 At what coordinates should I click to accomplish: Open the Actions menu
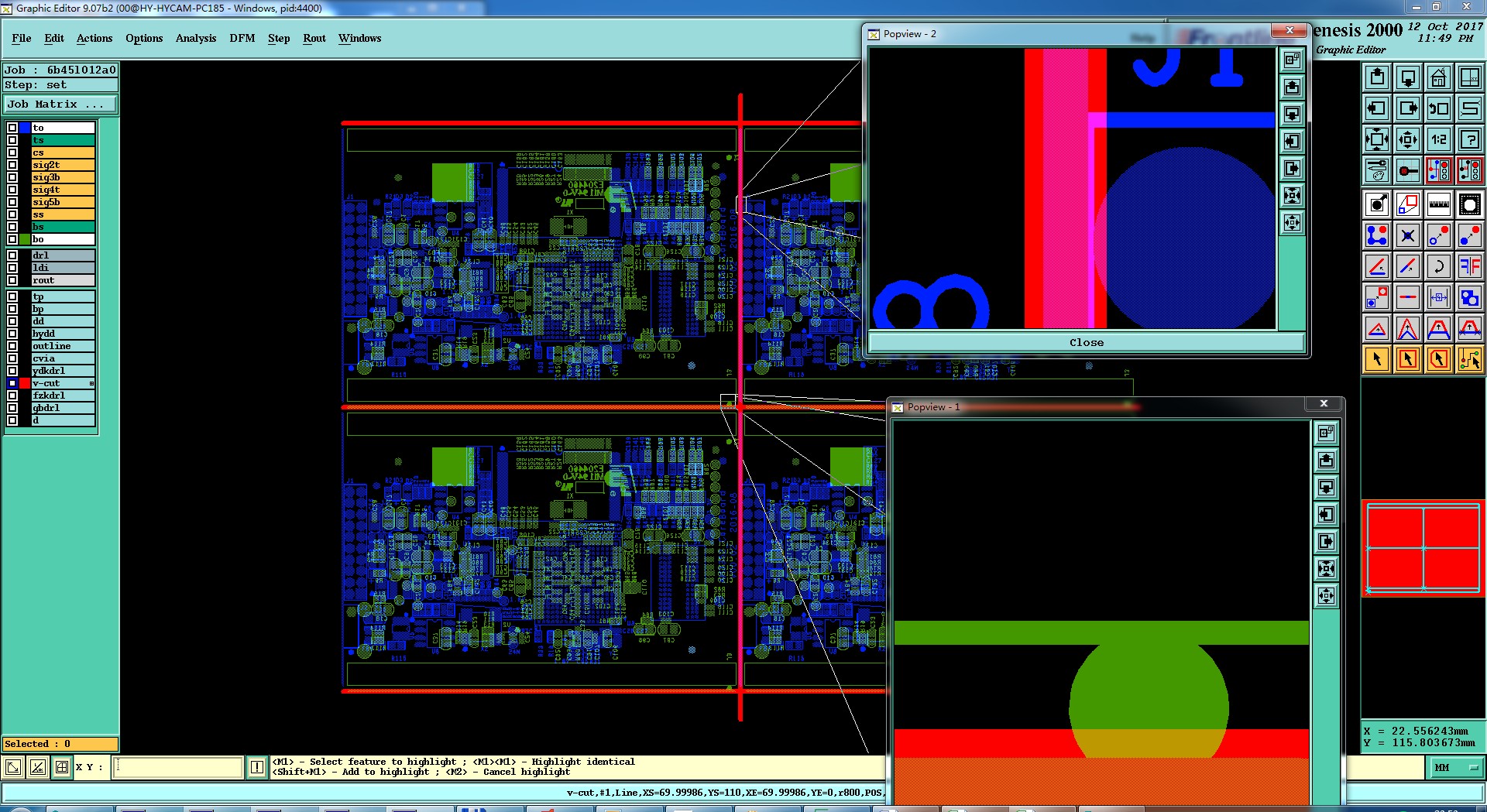(94, 38)
